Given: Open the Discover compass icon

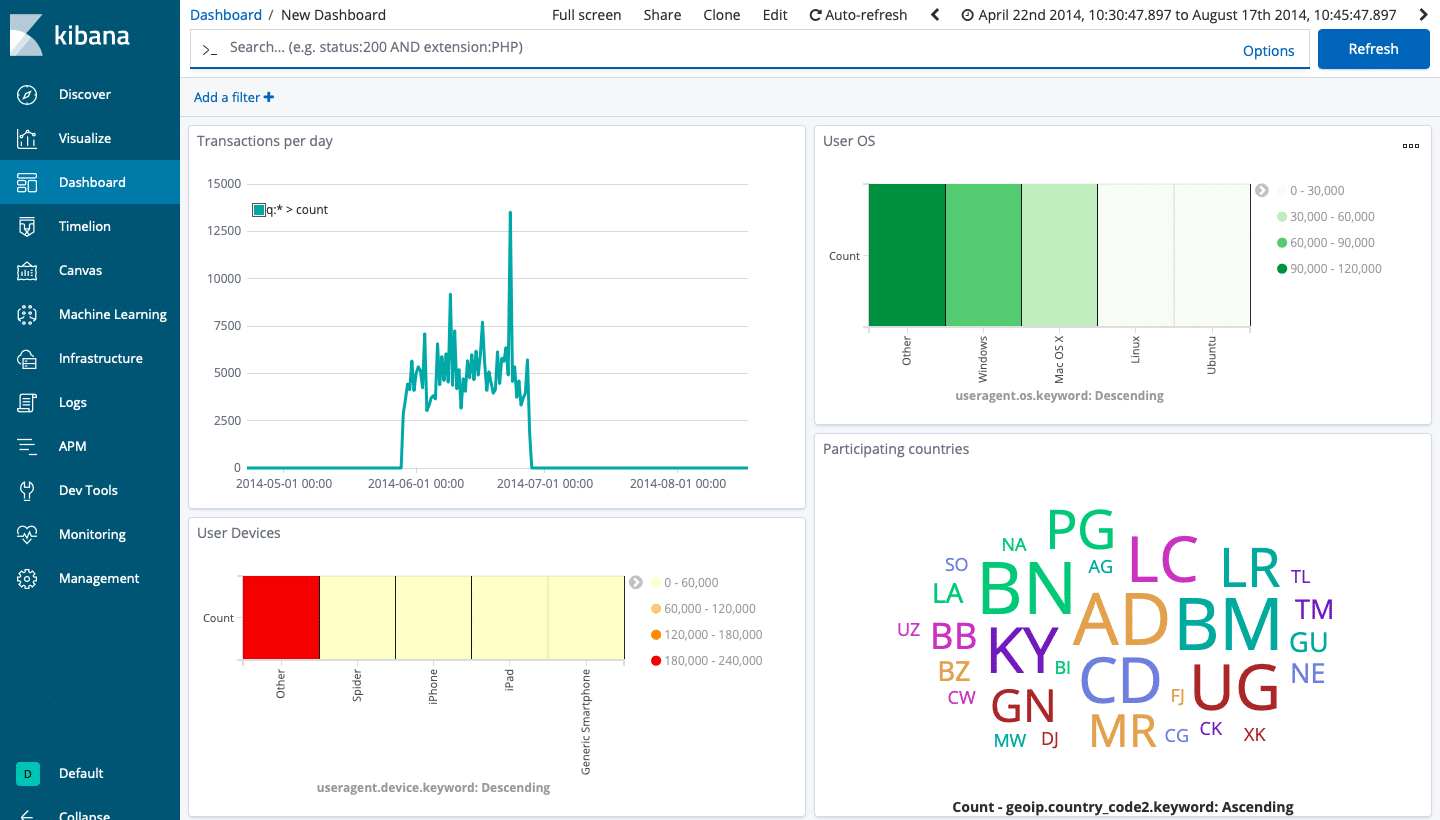Looking at the screenshot, I should (x=27, y=94).
